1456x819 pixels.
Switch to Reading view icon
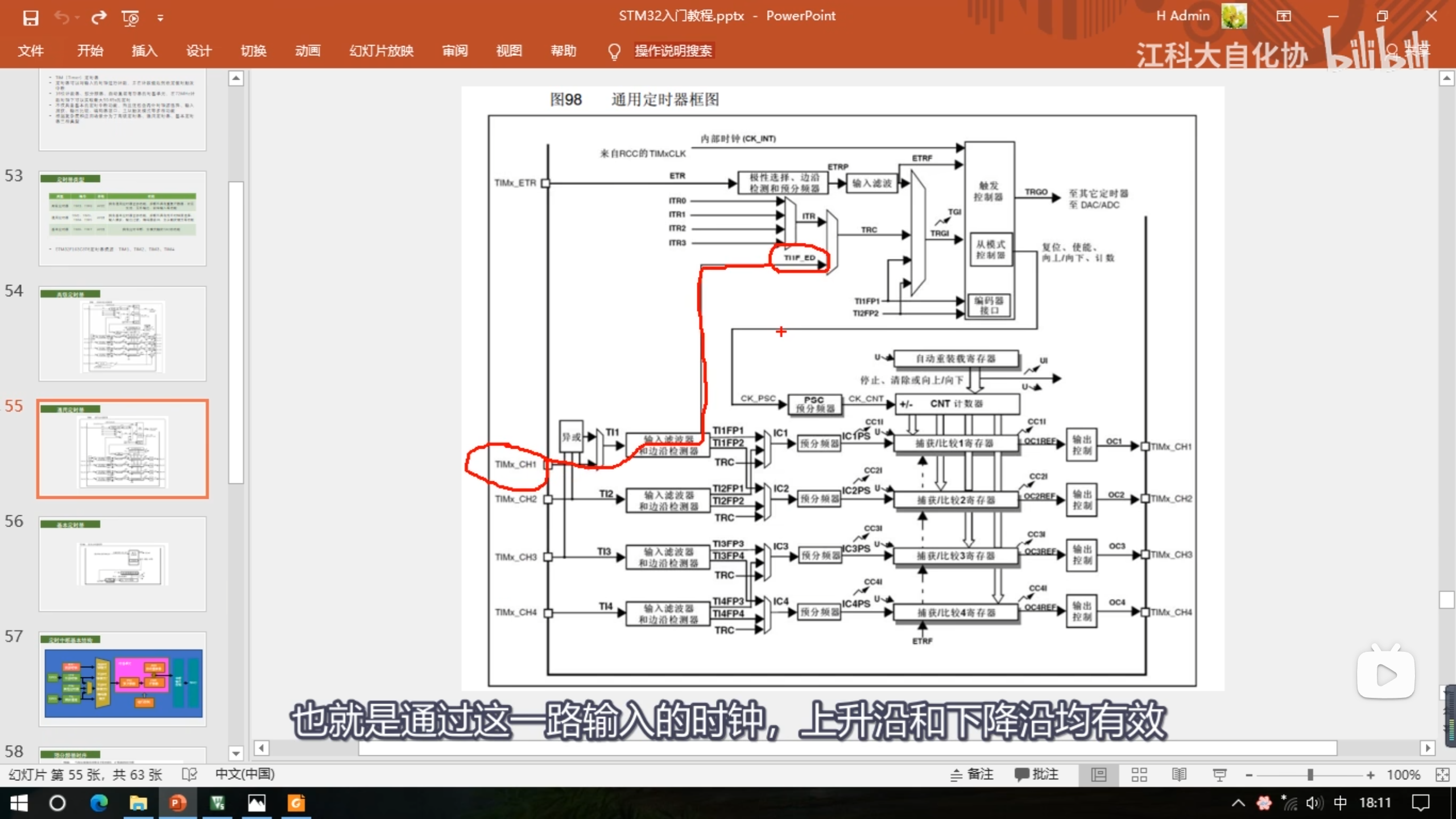click(1179, 774)
